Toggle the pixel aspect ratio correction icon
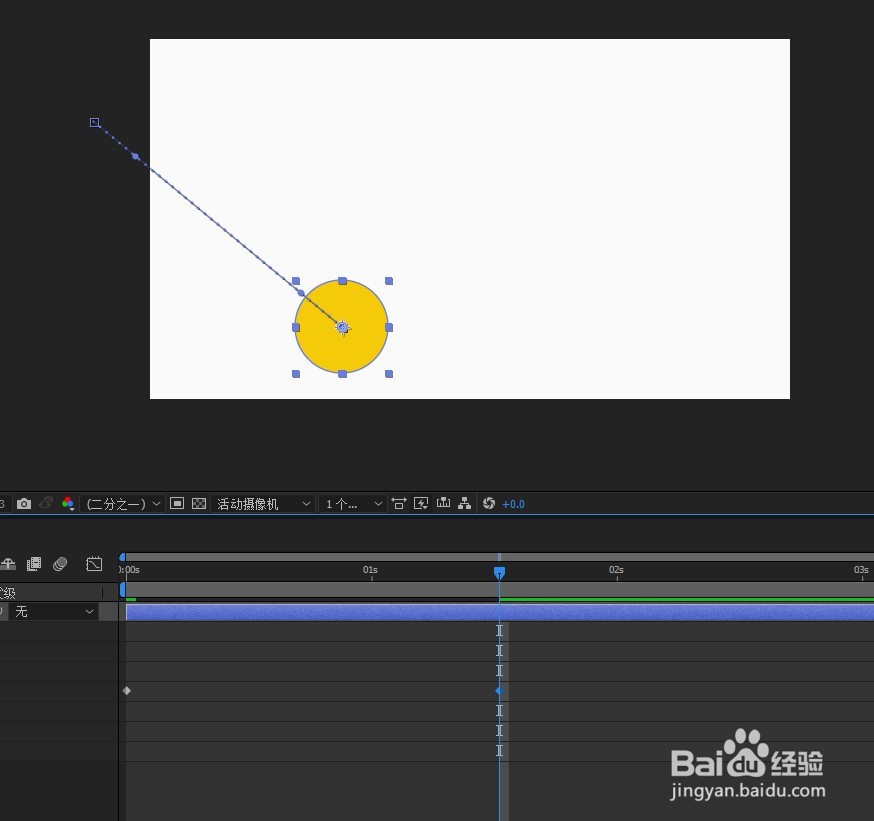 point(399,504)
